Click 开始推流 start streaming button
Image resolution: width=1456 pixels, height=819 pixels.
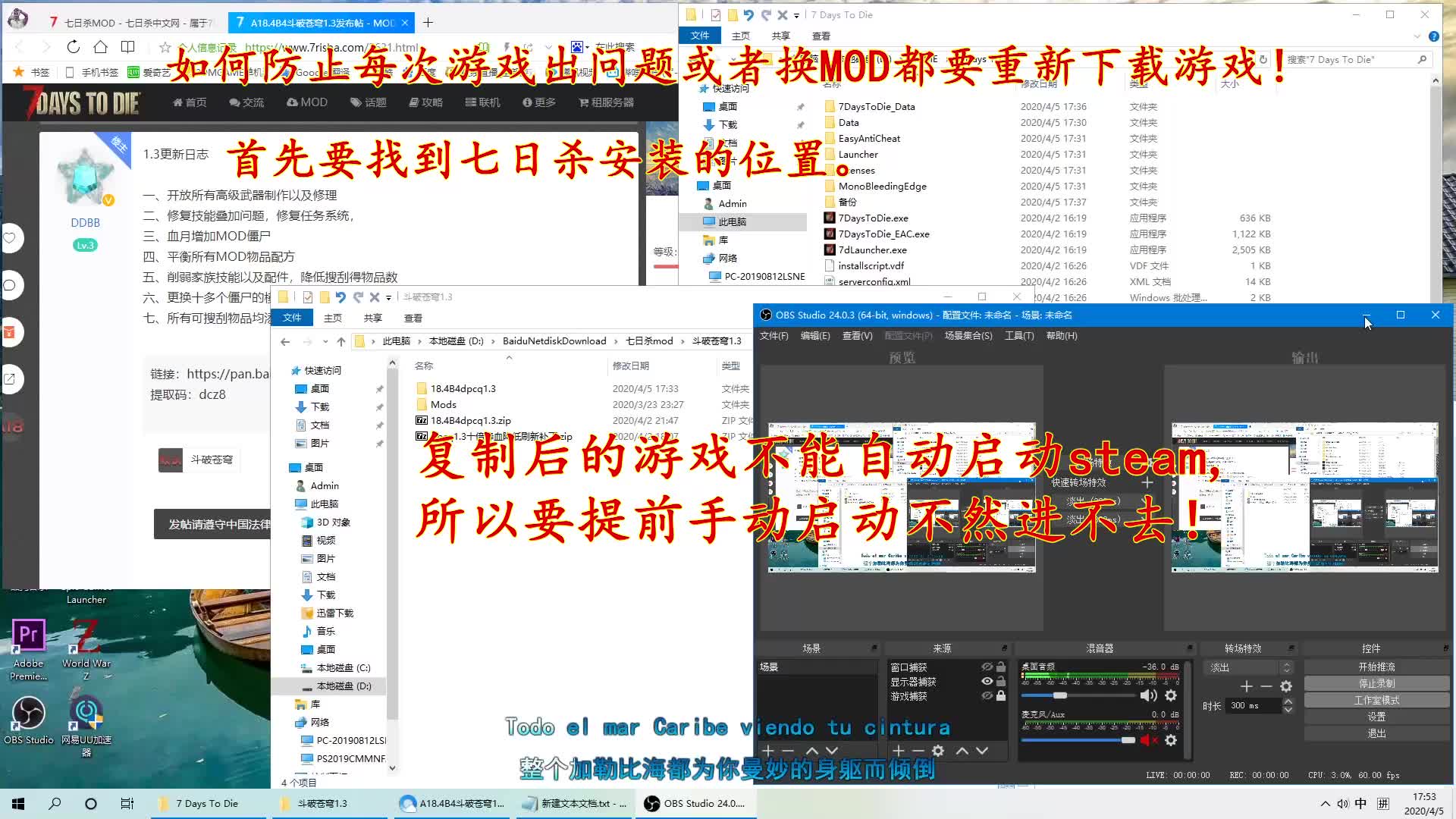tap(1376, 667)
